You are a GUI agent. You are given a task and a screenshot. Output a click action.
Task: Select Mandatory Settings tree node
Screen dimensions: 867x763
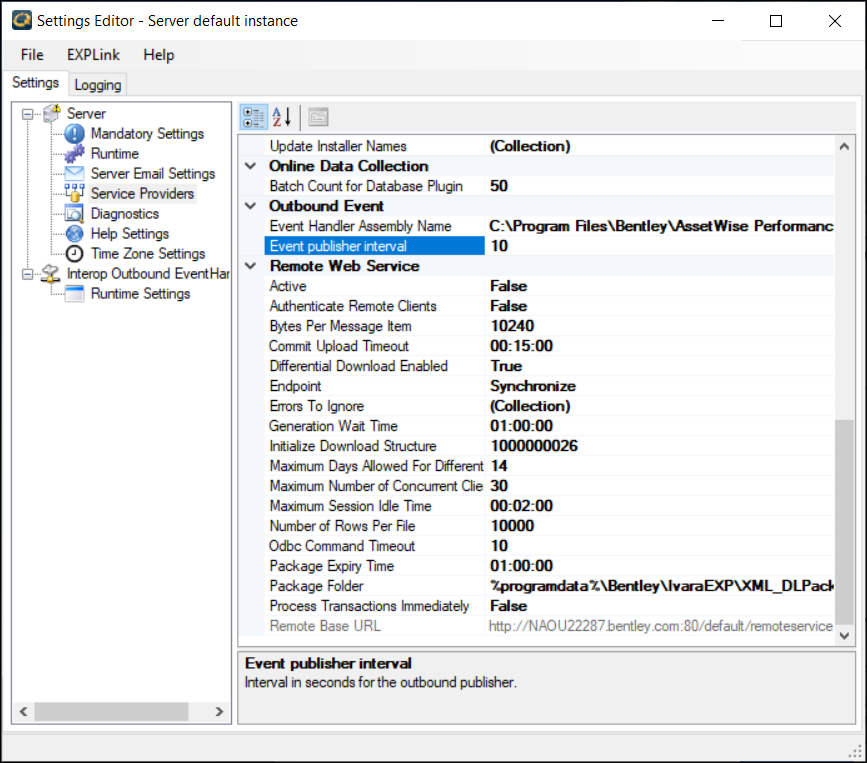(x=146, y=134)
